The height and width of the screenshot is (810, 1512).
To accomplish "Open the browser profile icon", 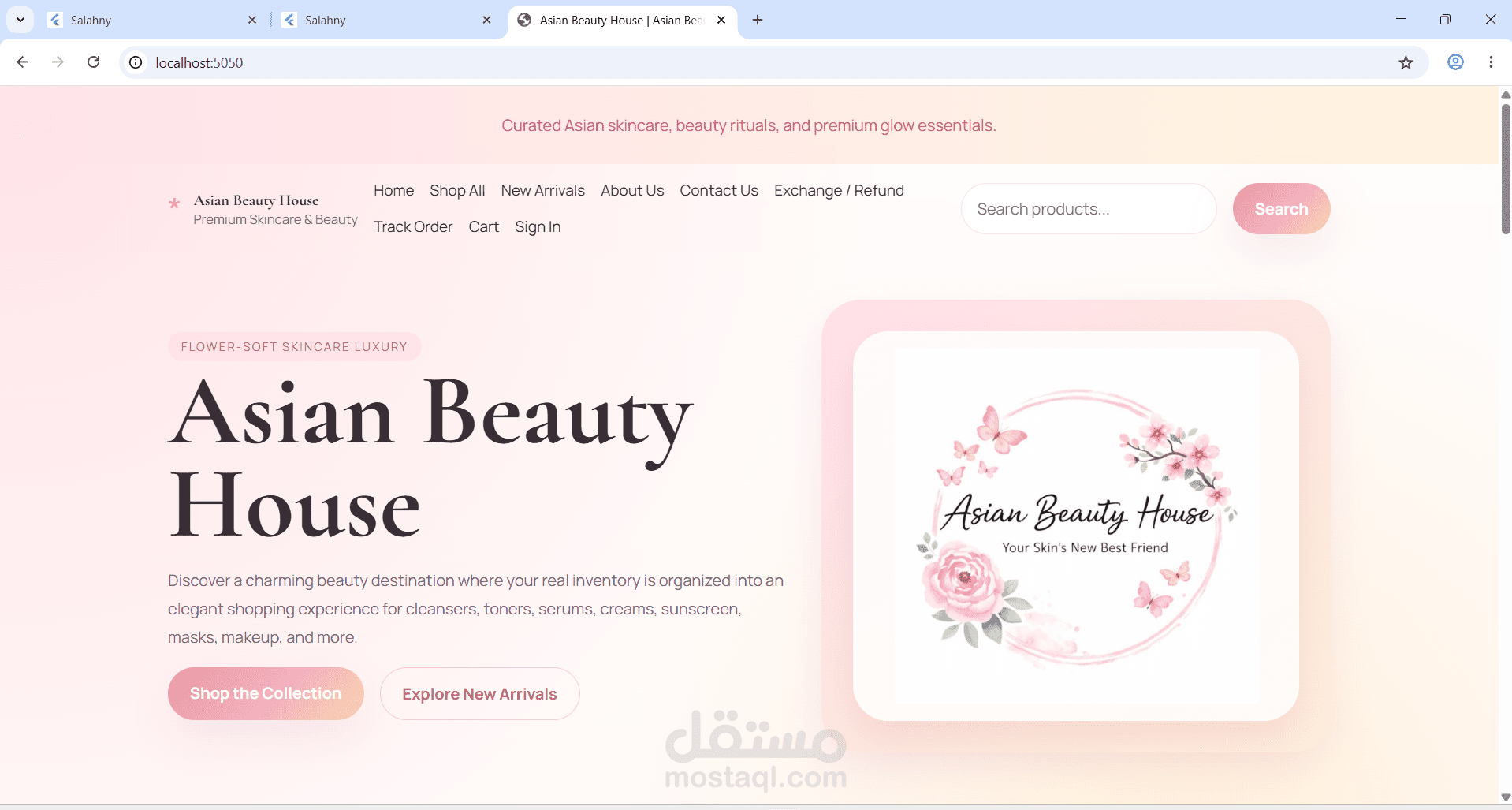I will [1455, 62].
